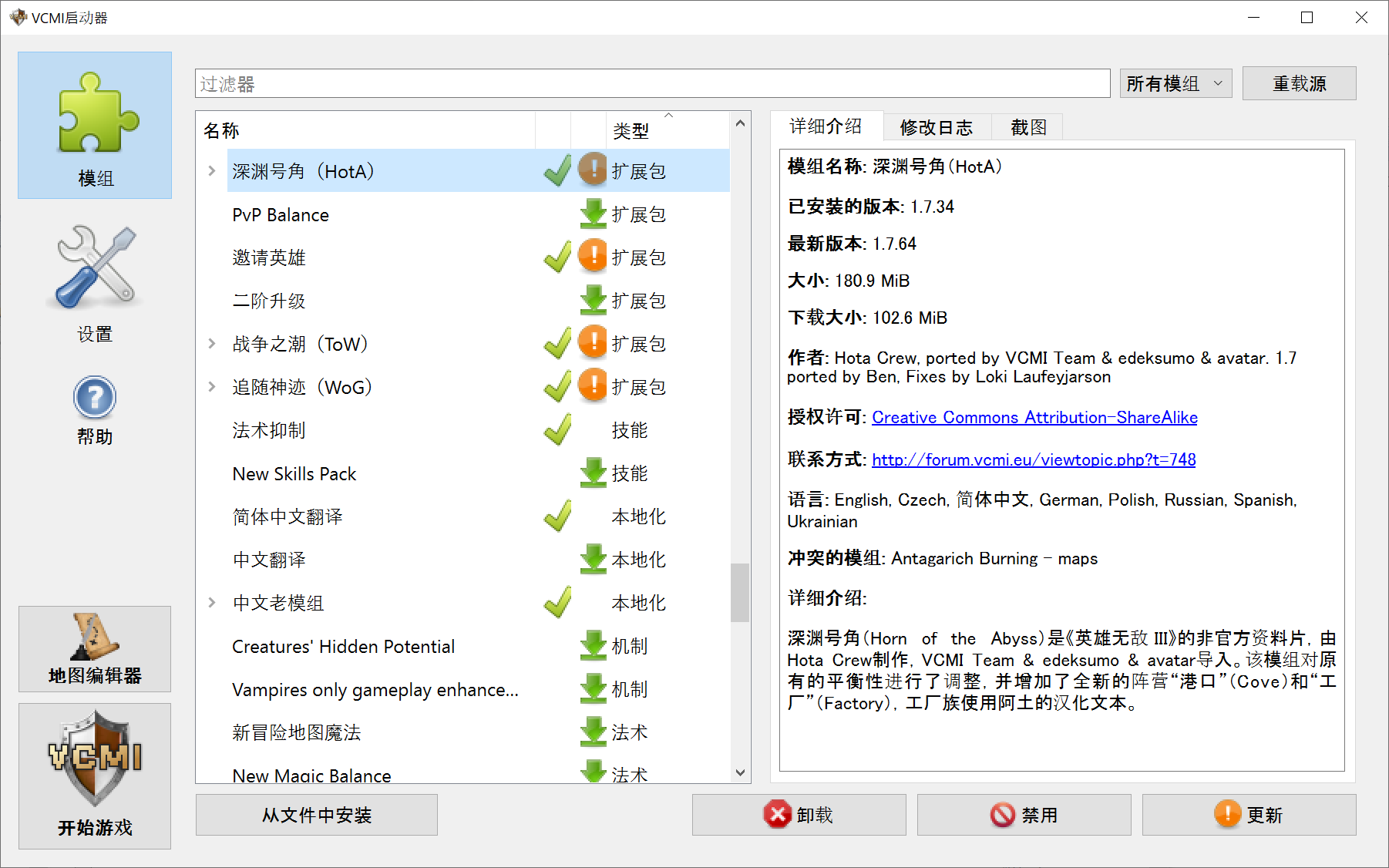
Task: Click the download arrow icon for New Skills Pack
Action: coord(593,473)
